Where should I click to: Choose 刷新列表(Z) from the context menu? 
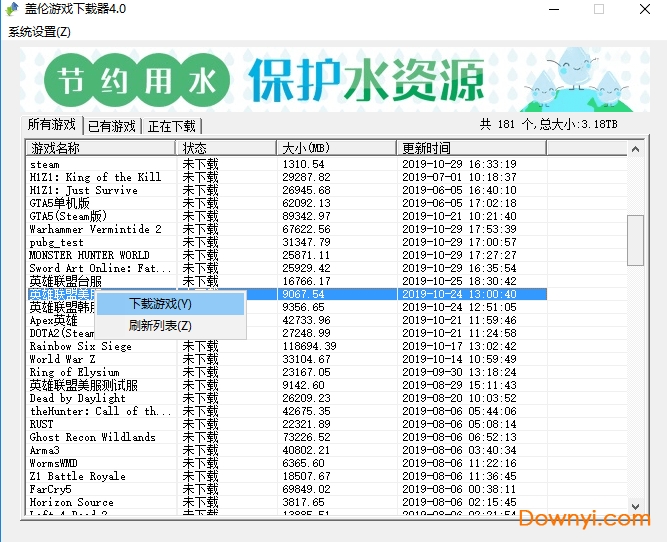click(x=171, y=326)
